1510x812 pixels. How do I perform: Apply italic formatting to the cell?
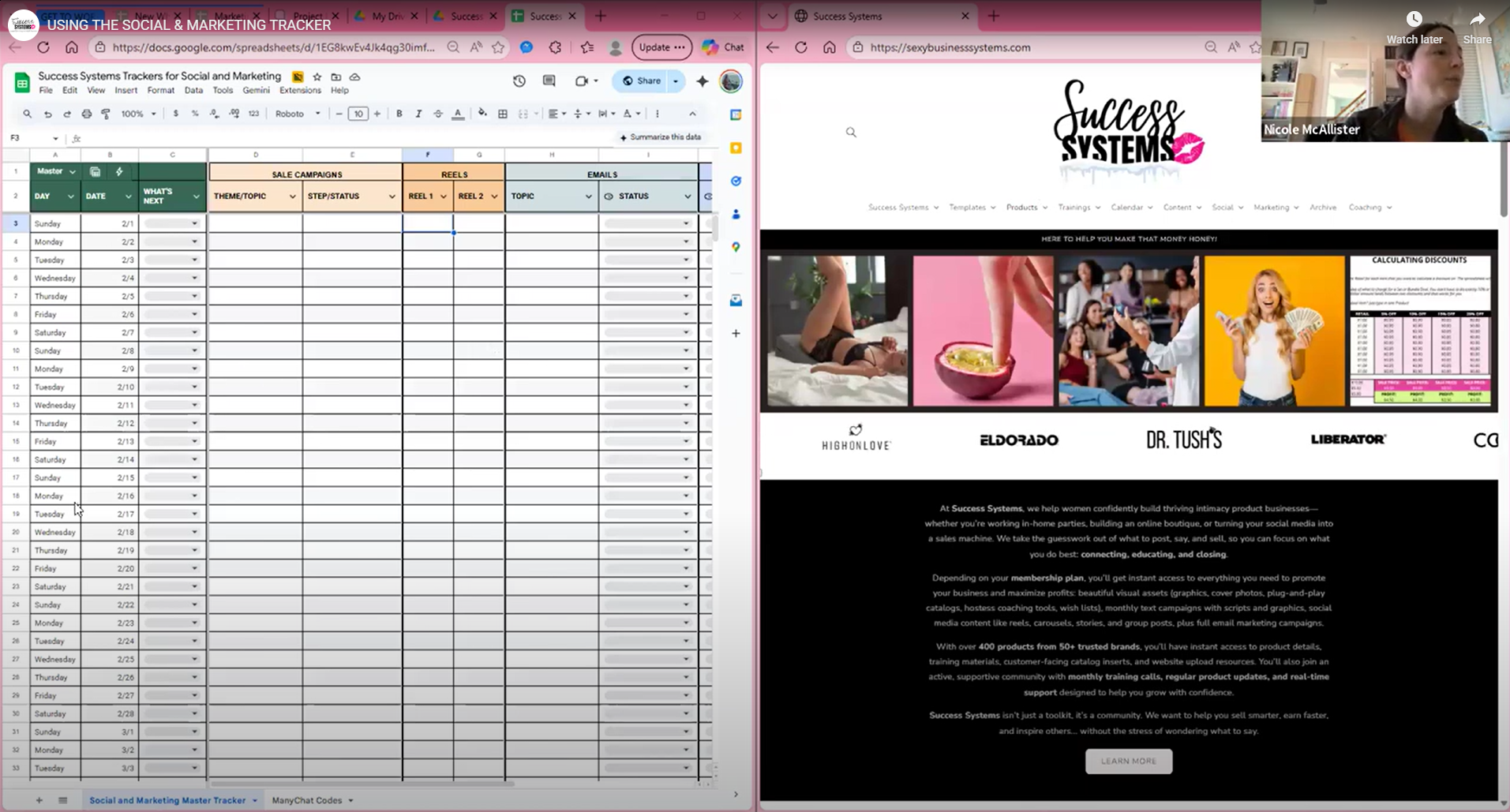[418, 114]
